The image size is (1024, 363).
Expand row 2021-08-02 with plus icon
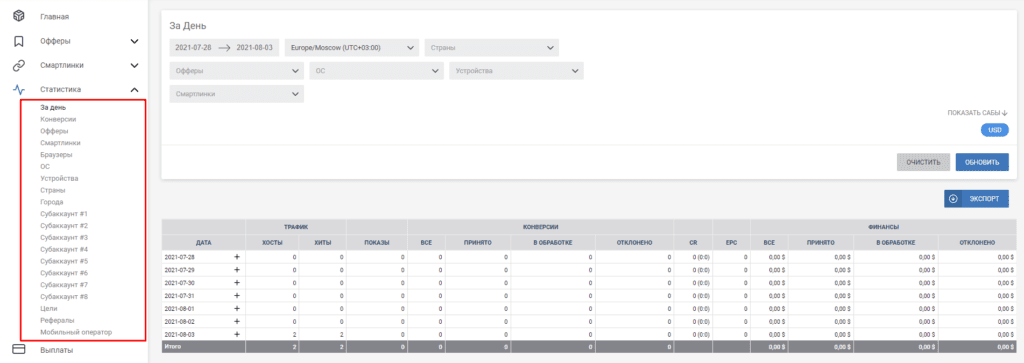tap(237, 321)
